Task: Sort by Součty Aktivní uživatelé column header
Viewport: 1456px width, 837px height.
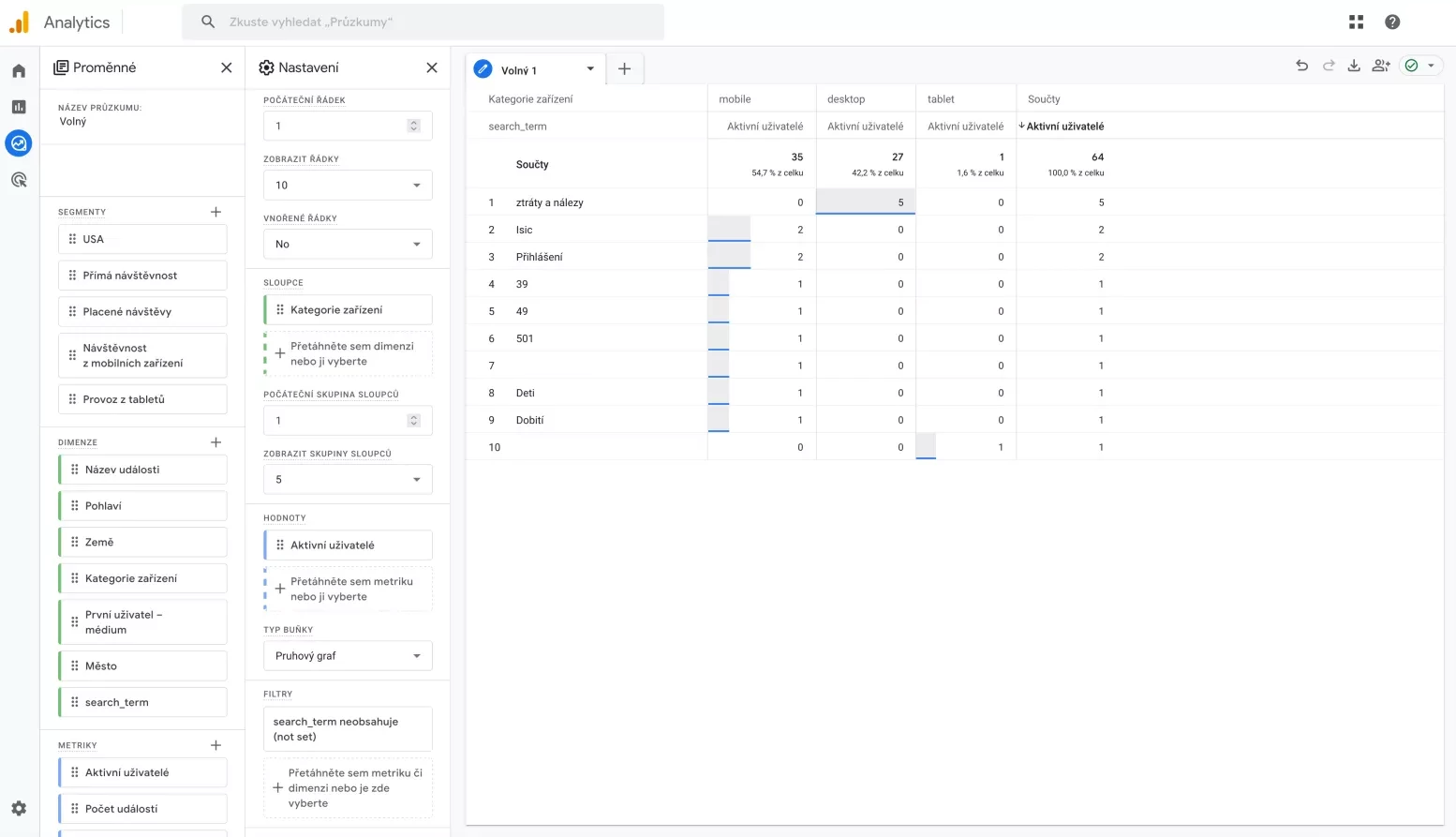Action: pyautogui.click(x=1064, y=127)
